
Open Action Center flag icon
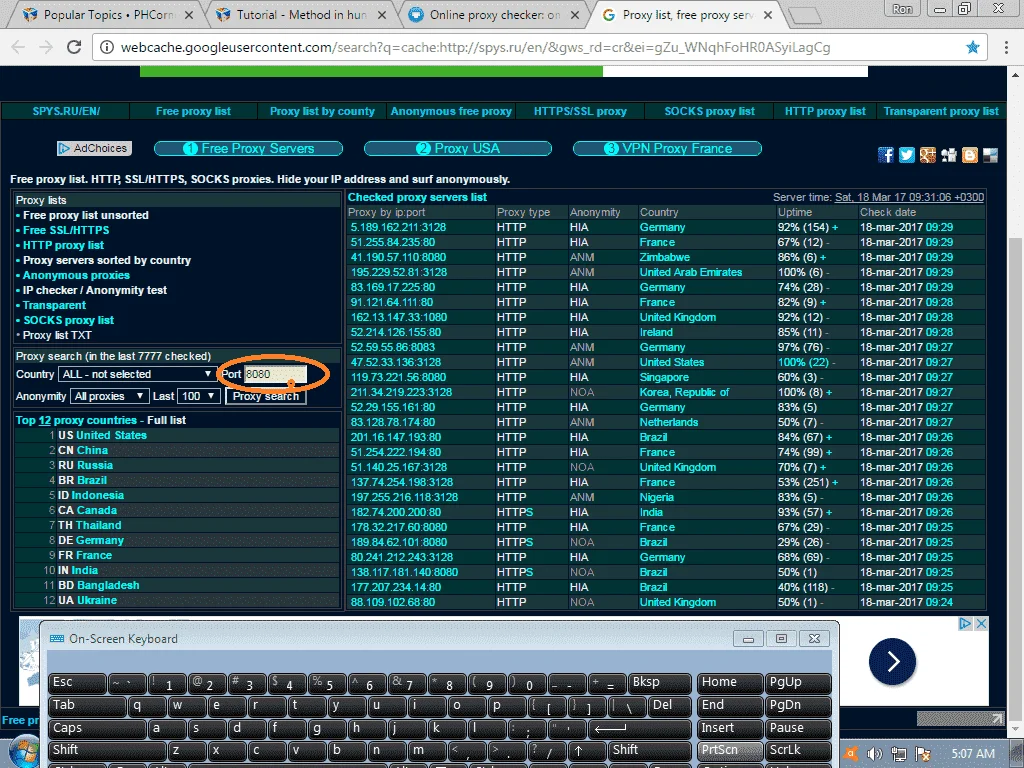point(923,754)
